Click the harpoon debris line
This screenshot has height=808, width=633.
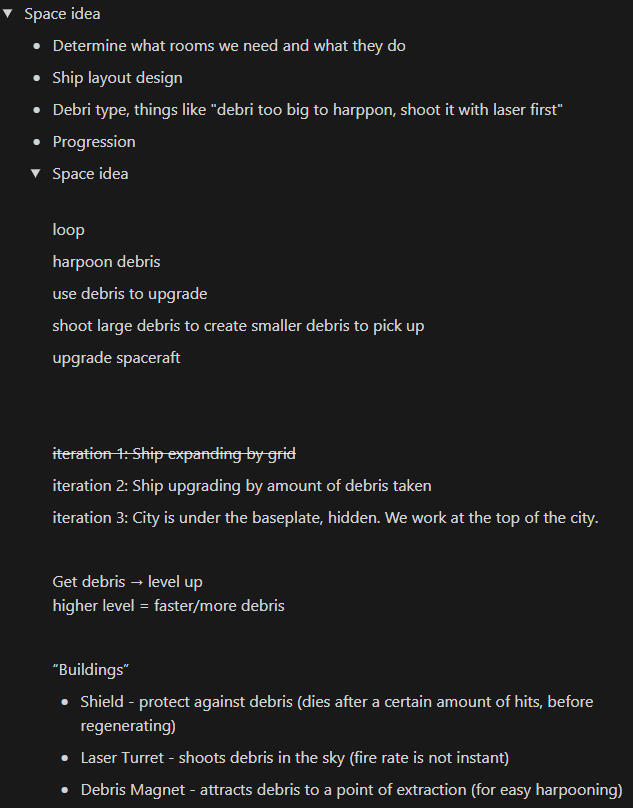tap(106, 261)
